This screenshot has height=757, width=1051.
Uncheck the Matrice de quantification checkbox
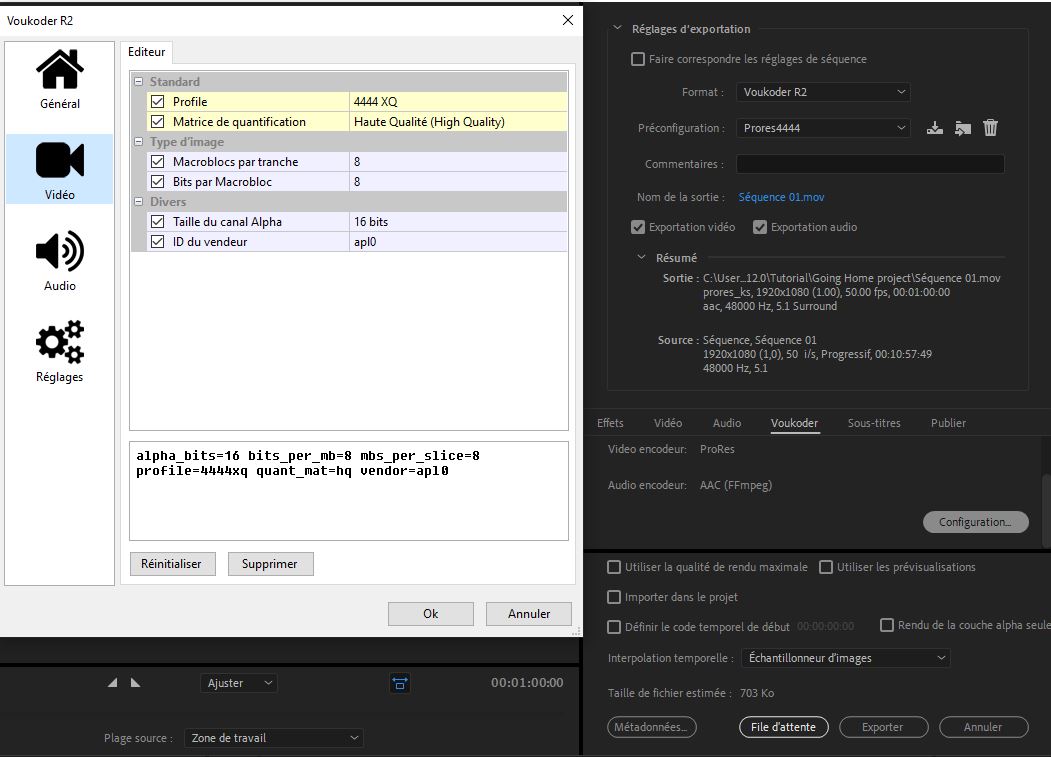tap(158, 122)
